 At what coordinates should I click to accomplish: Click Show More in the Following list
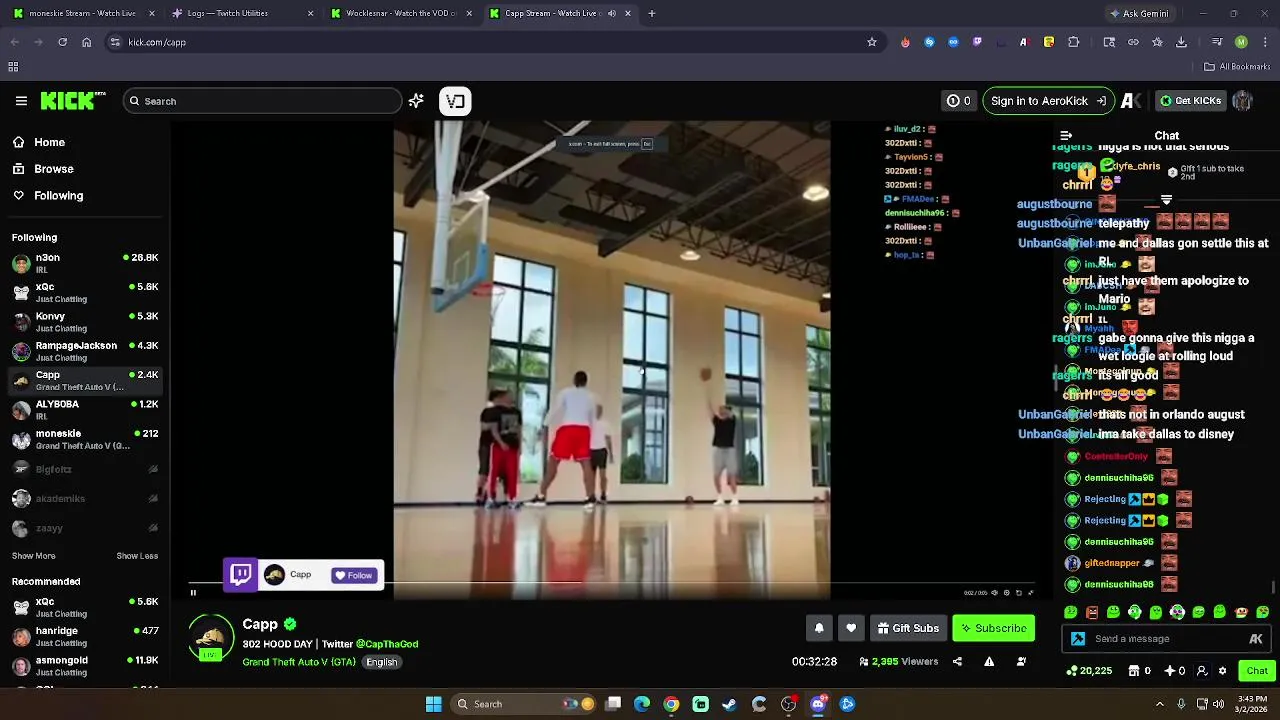[34, 556]
